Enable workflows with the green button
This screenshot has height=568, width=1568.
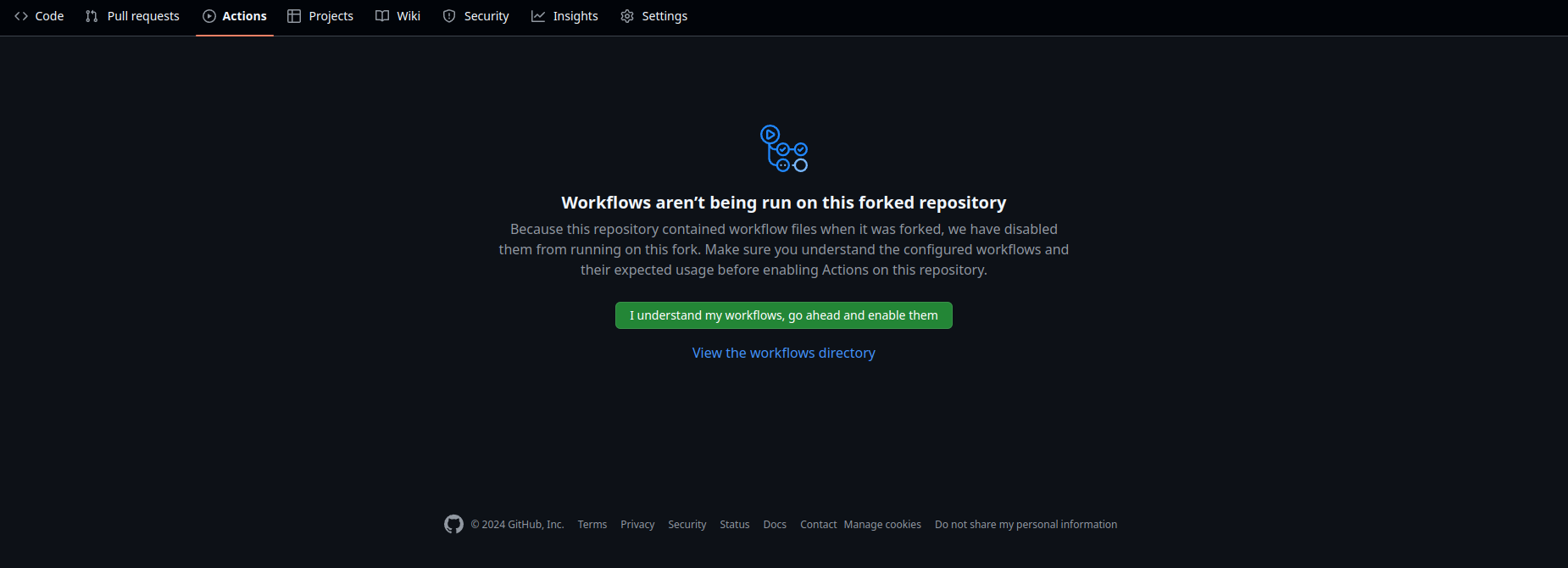point(784,315)
